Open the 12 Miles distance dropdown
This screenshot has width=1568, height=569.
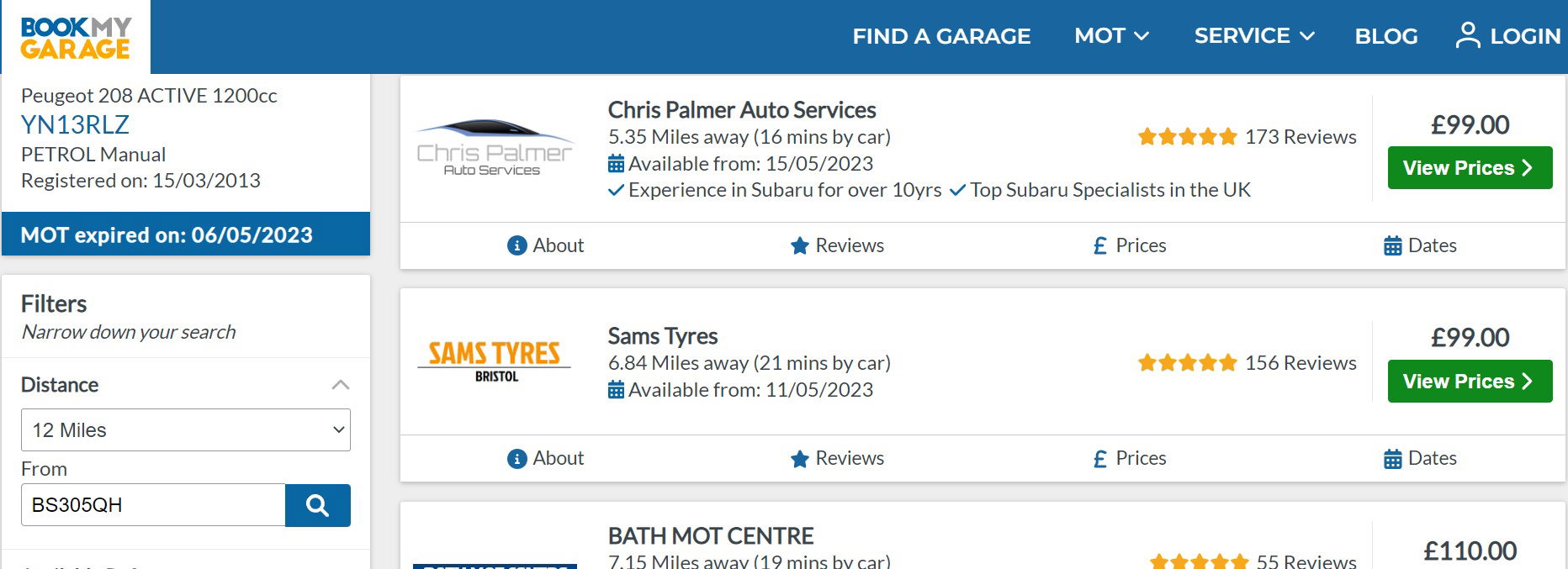pos(186,430)
